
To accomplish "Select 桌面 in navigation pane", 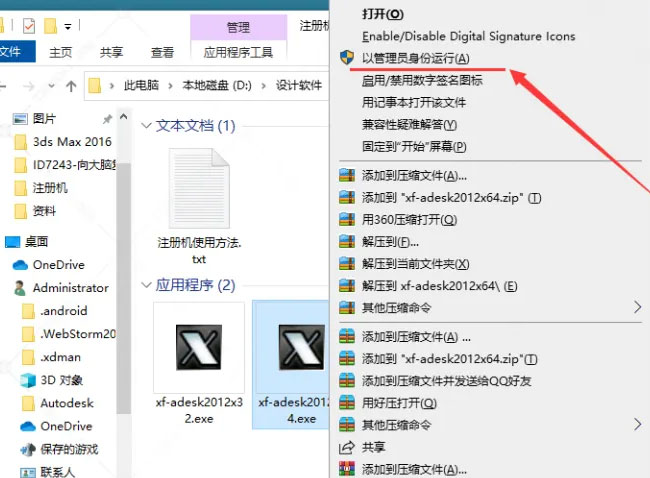I will 36,241.
